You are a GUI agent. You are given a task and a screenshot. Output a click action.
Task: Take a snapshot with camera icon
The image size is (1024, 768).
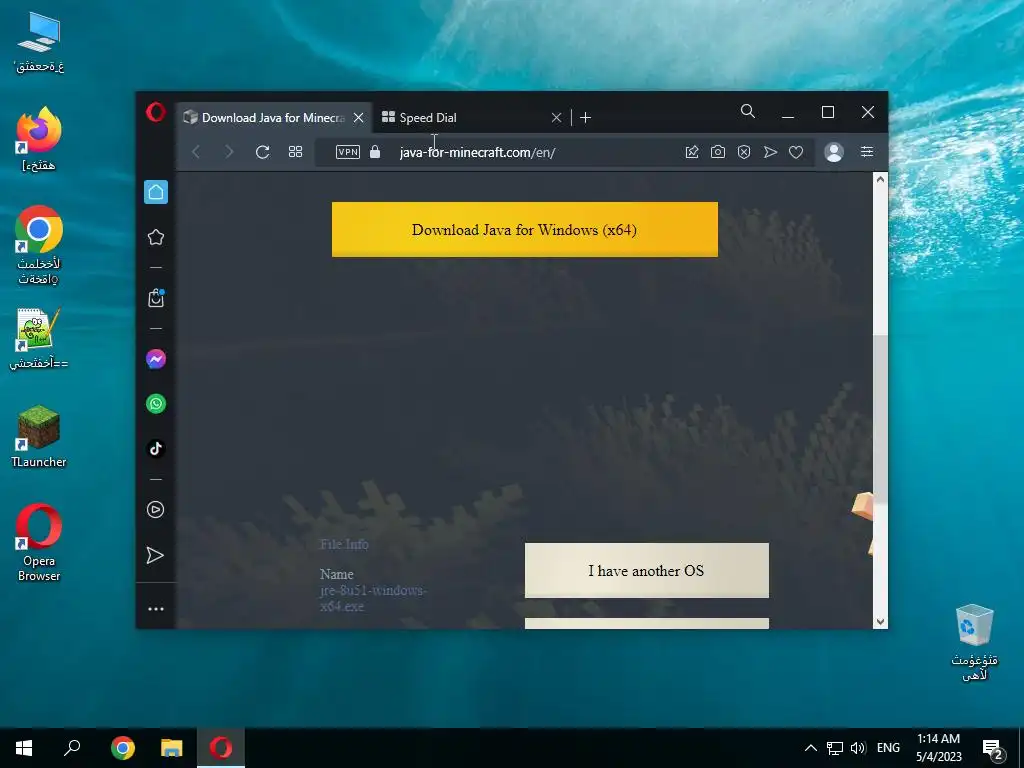tap(718, 152)
